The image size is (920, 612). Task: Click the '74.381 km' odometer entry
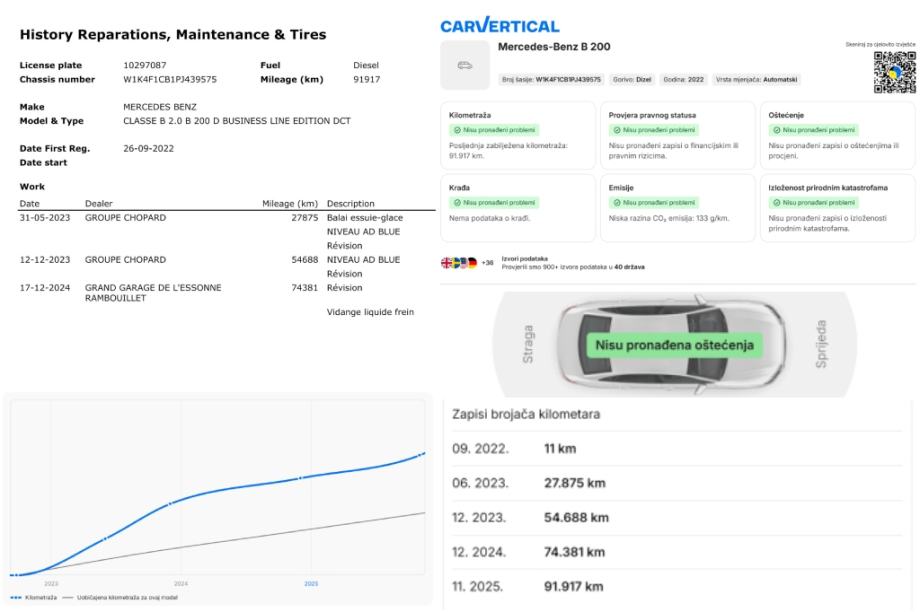pyautogui.click(x=574, y=552)
